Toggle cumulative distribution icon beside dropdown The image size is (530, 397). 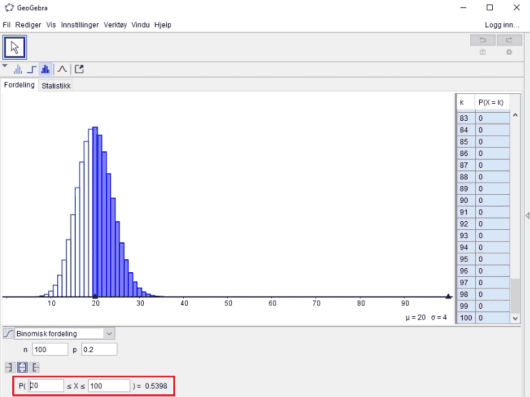coord(8,333)
